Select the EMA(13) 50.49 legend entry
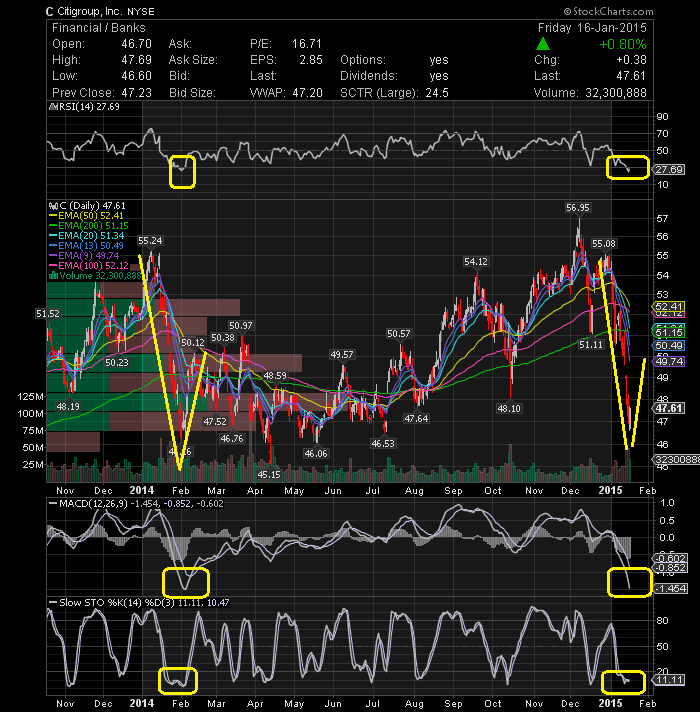 pos(86,246)
